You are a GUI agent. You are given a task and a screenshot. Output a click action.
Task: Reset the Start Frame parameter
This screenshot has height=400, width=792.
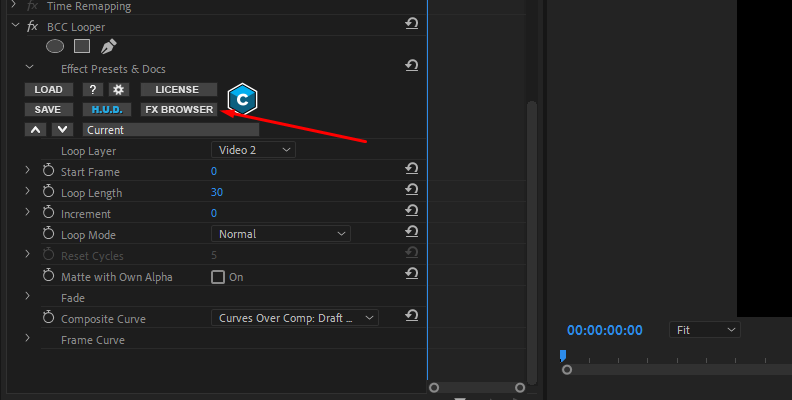(412, 169)
